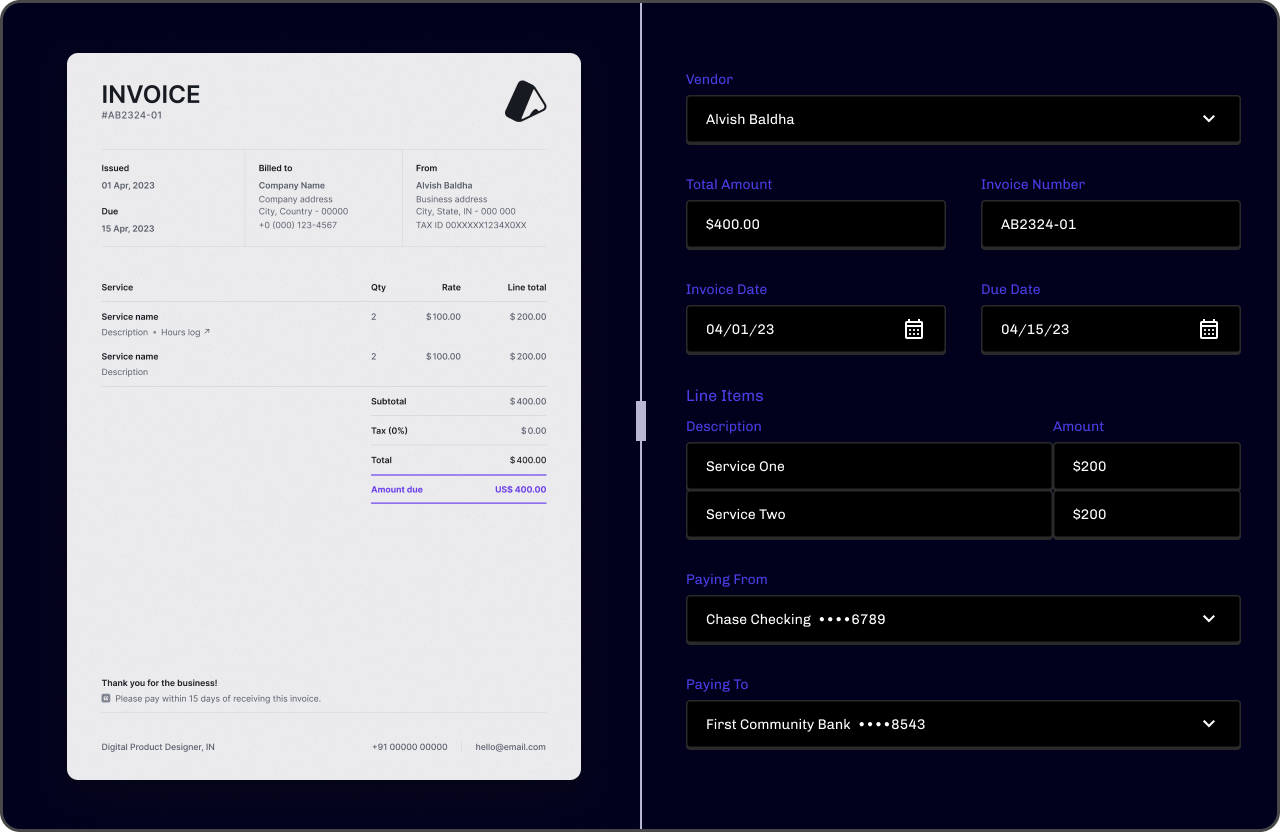Expand the Paying From account dropdown

[1208, 619]
